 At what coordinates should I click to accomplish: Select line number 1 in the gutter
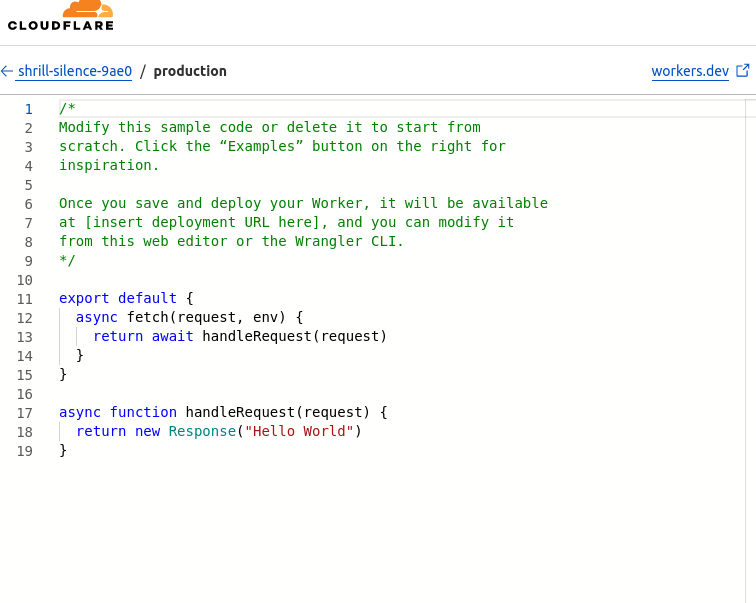coord(29,109)
